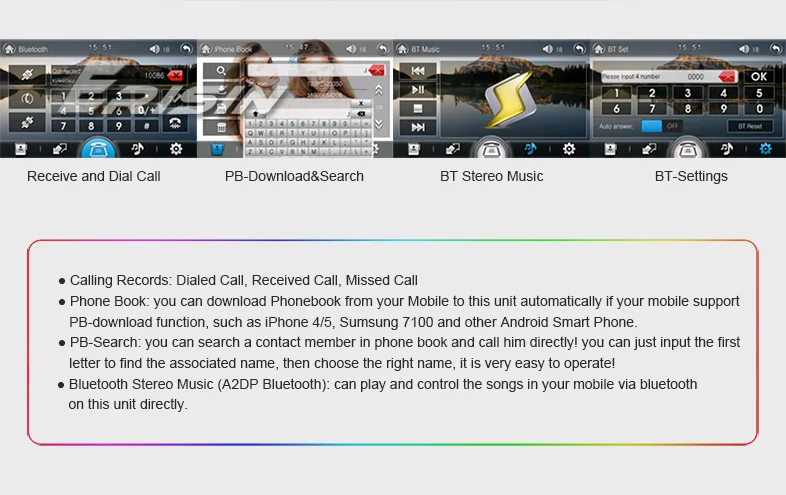786x495 pixels.
Task: Page up Phone Book list with double chevron
Action: click(379, 90)
